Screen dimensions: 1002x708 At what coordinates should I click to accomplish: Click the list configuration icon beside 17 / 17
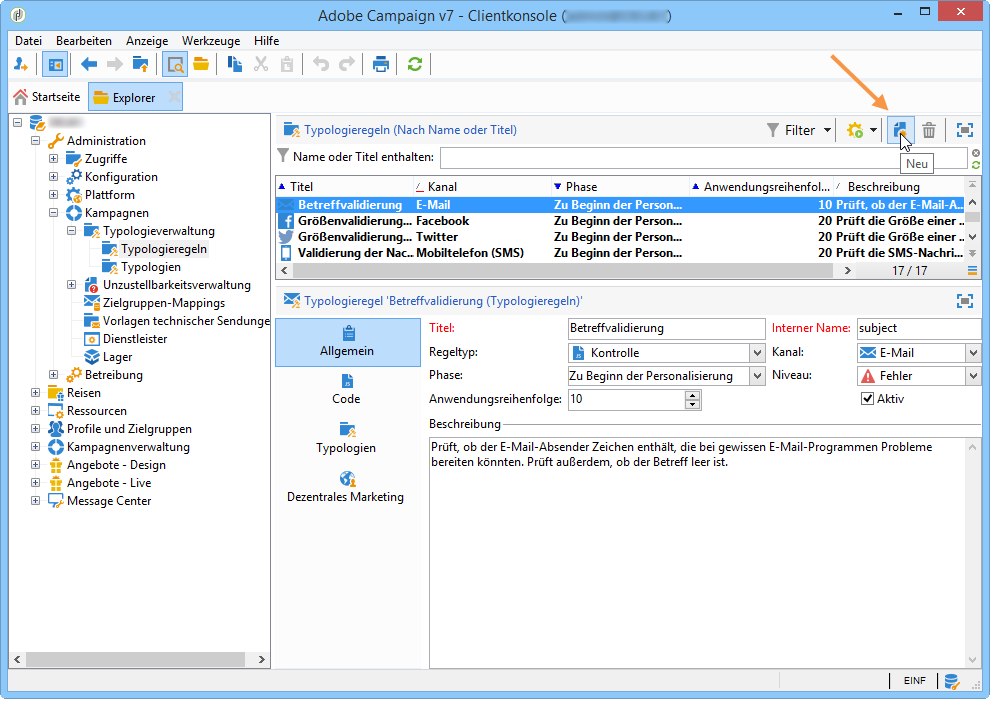pos(972,271)
